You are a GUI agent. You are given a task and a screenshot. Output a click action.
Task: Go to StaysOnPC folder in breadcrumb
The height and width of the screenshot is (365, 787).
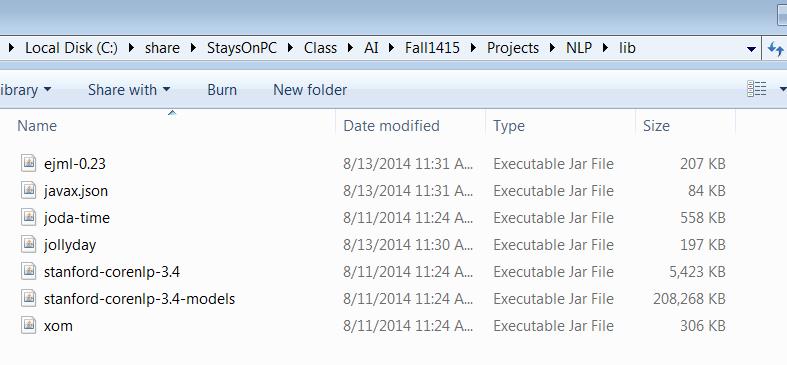242,48
